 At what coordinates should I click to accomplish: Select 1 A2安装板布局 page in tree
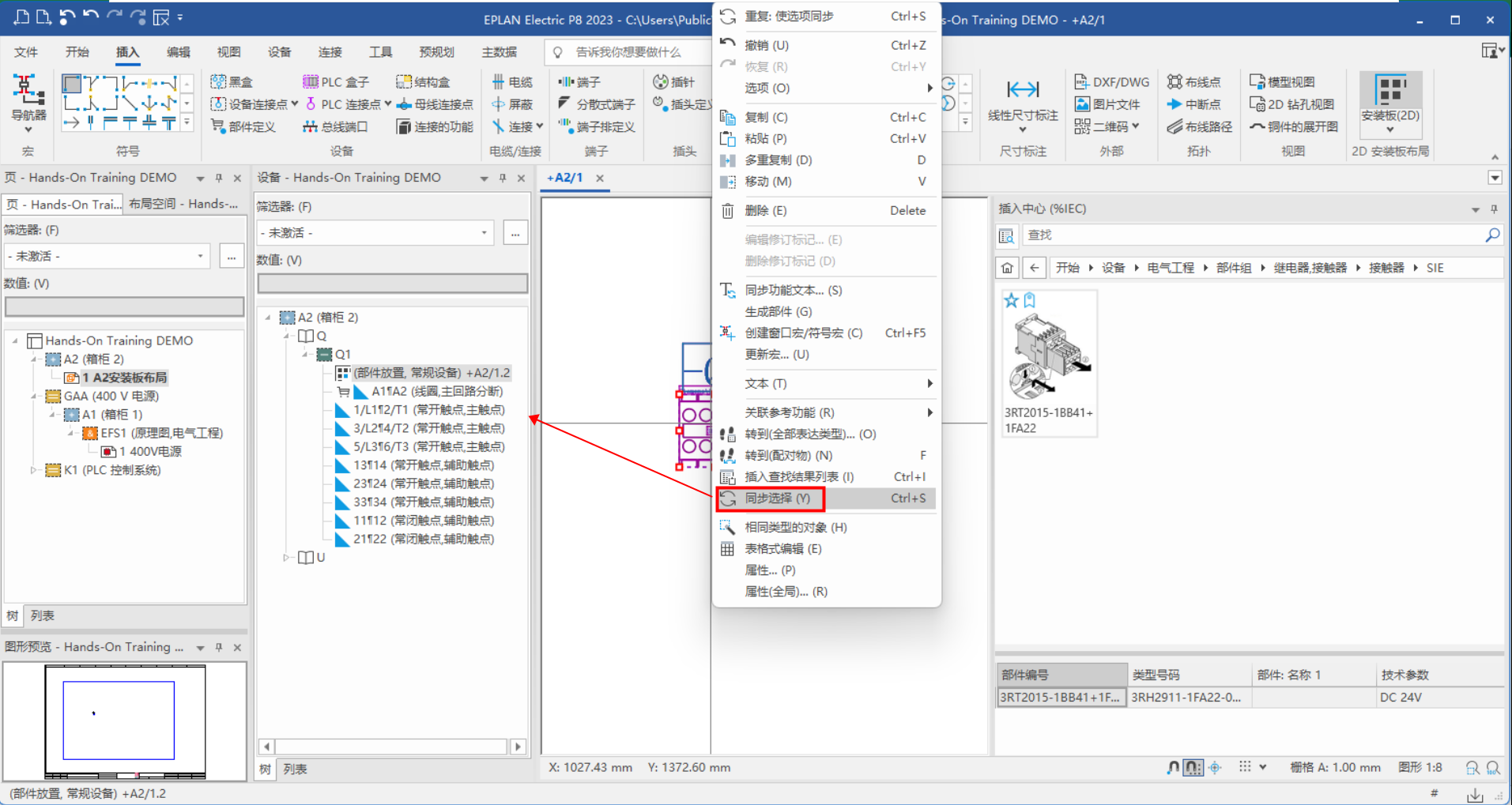click(124, 378)
